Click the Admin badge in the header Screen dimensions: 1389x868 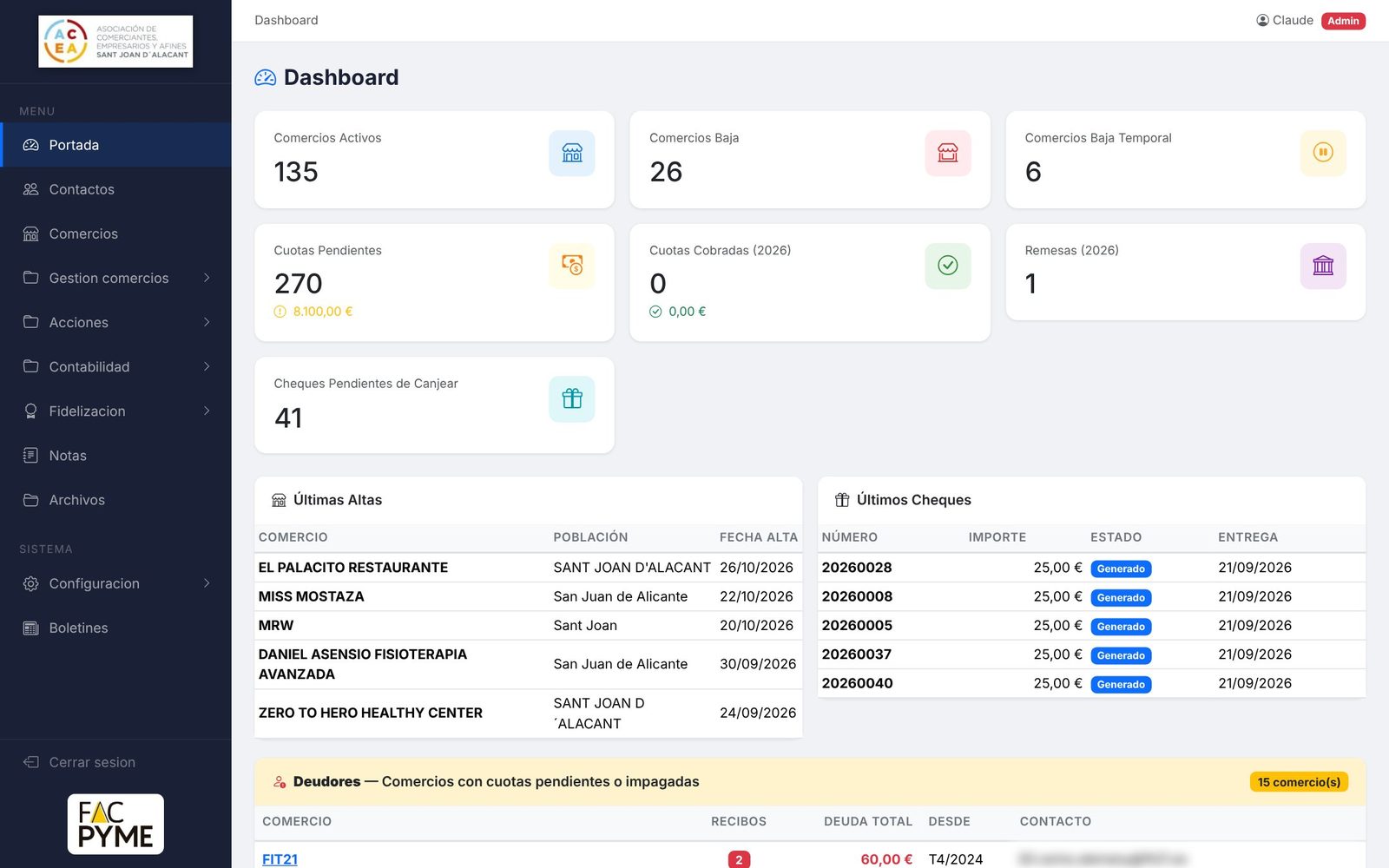click(1343, 21)
